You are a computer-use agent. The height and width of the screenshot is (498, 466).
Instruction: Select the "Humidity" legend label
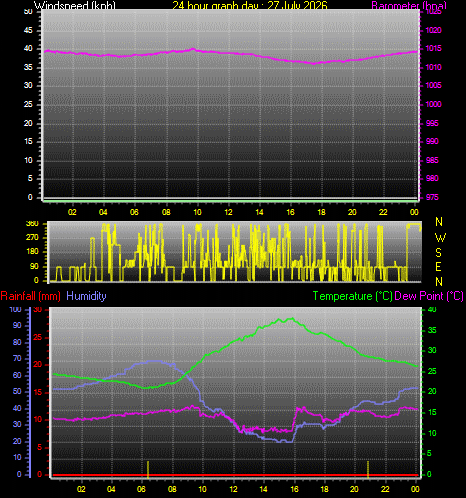pos(86,296)
